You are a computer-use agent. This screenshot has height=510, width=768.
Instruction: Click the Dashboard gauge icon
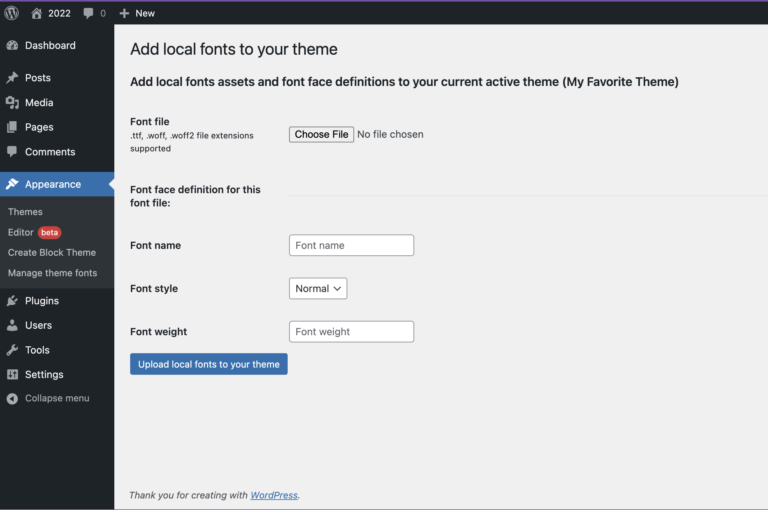(12, 46)
